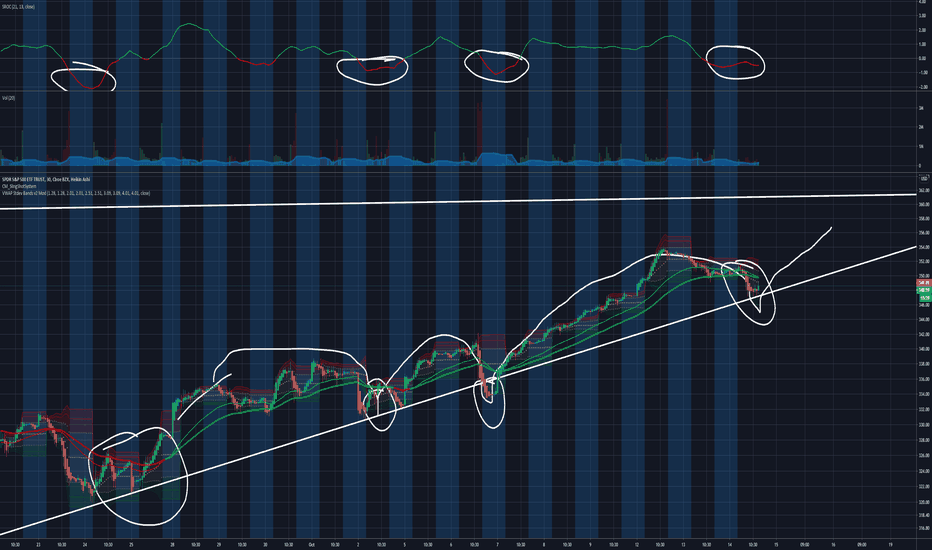Click the USD currency label on price axis
Viewport: 932px width, 550px height.
pyautogui.click(x=924, y=178)
